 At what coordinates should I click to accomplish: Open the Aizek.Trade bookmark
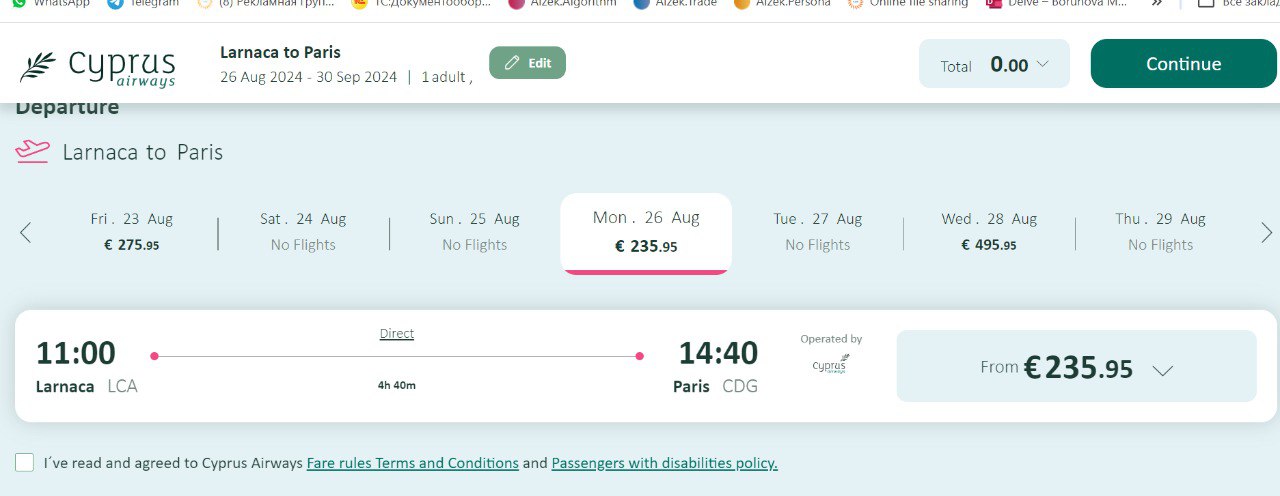point(675,3)
